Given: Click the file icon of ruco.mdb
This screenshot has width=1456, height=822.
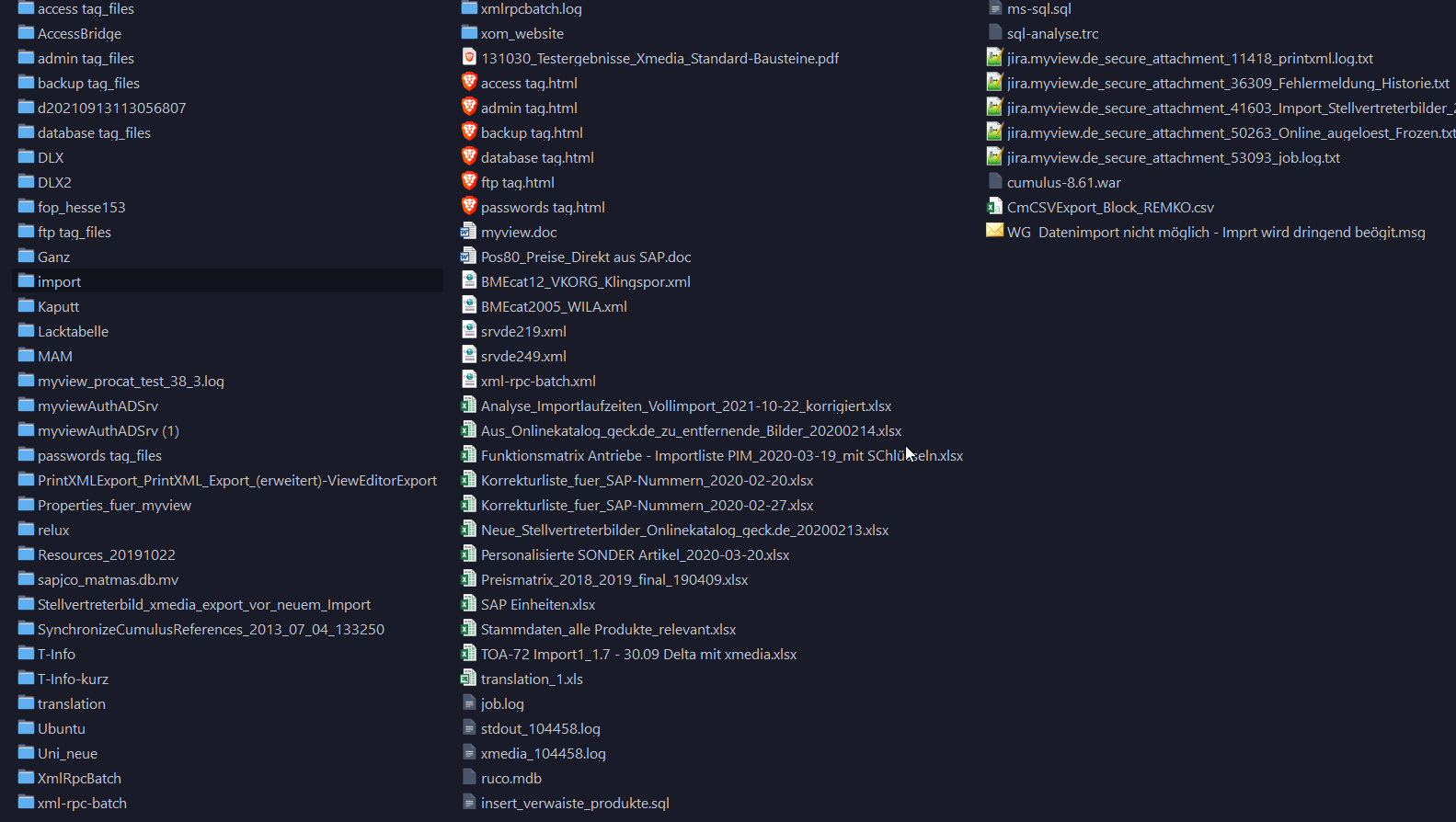Looking at the screenshot, I should pos(469,778).
